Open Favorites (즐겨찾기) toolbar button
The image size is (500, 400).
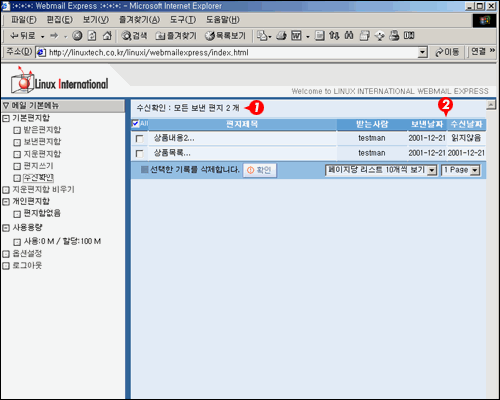(x=176, y=36)
